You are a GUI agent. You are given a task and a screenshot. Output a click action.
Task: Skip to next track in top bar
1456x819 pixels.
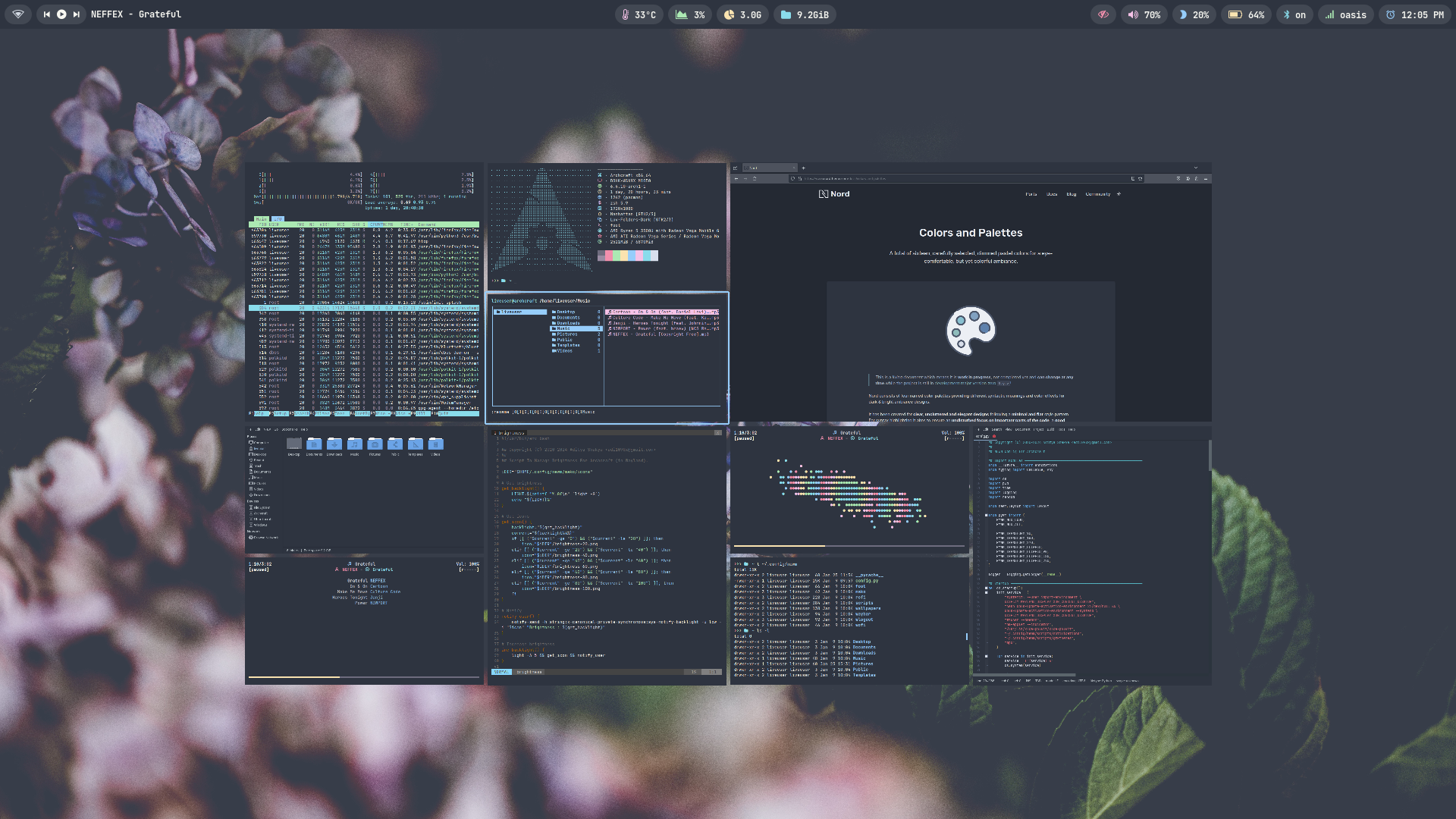click(76, 14)
